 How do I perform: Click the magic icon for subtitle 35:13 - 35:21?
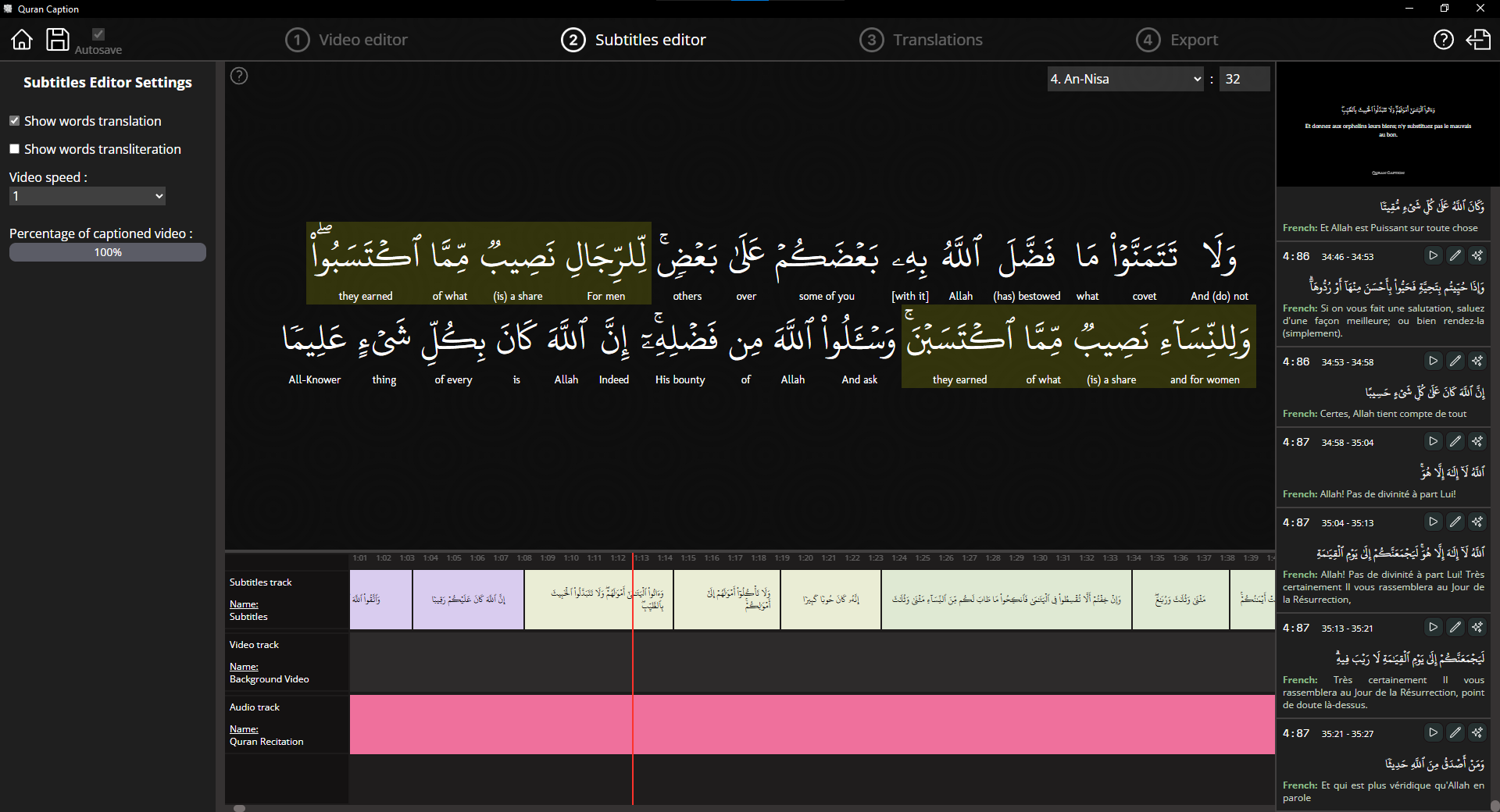pos(1477,627)
